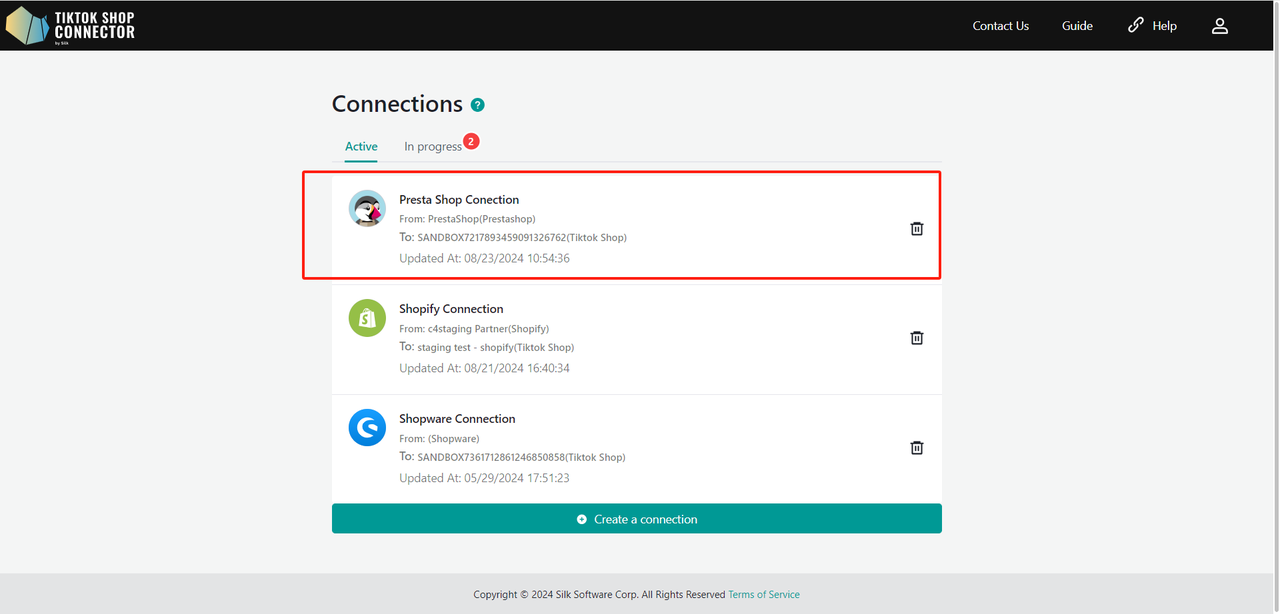Open the Terms of Service link
The height and width of the screenshot is (614, 1280).
pos(764,594)
